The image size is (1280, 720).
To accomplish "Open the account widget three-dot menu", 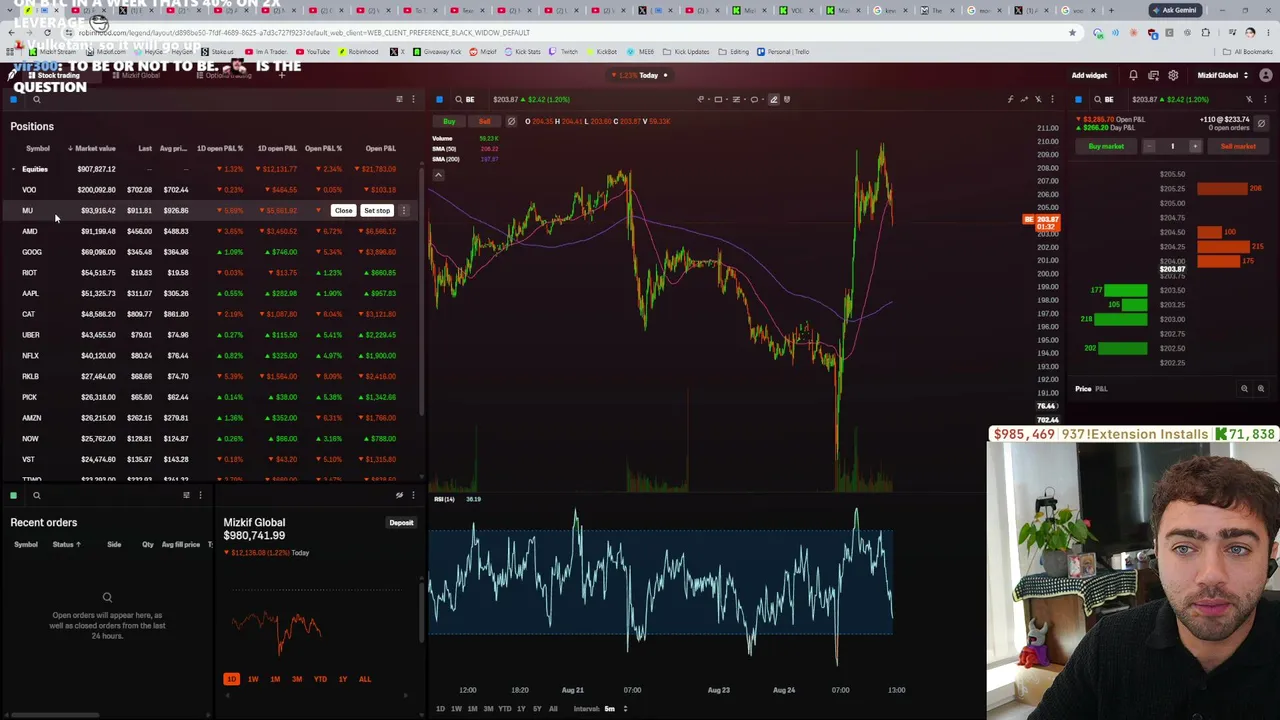I will tap(413, 495).
